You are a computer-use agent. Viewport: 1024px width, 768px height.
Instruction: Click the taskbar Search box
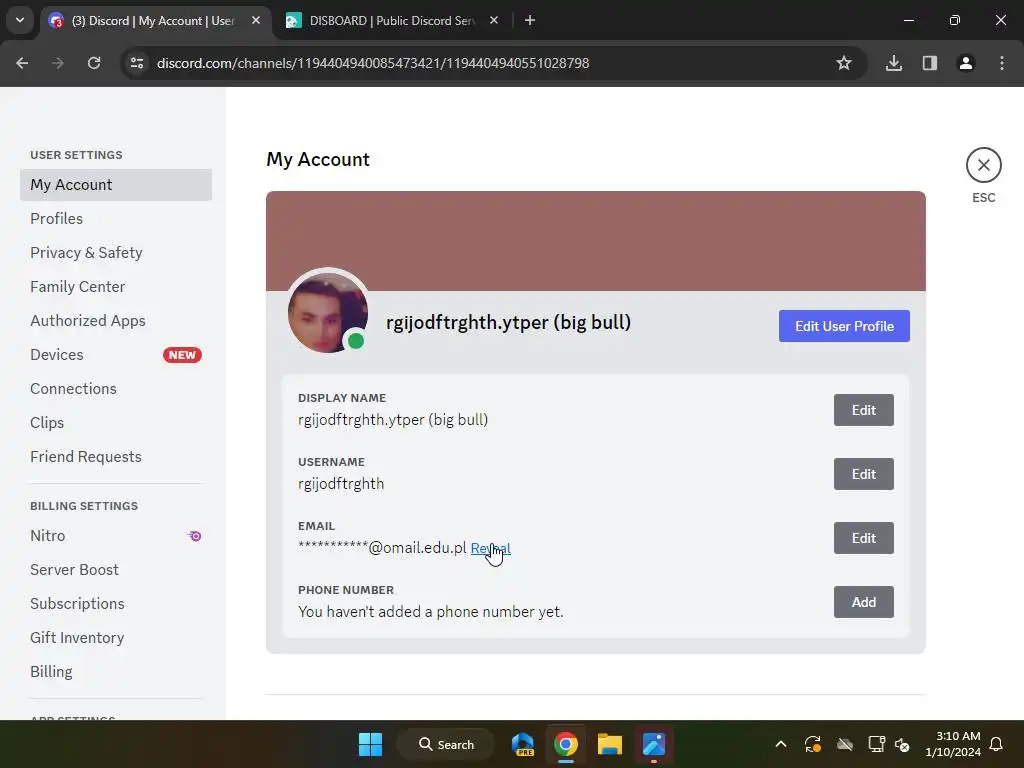[x=446, y=744]
